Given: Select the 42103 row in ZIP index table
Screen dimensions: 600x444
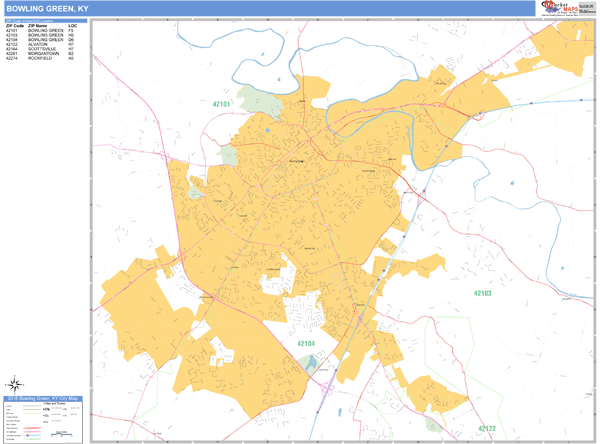Looking at the screenshot, I should (x=40, y=35).
